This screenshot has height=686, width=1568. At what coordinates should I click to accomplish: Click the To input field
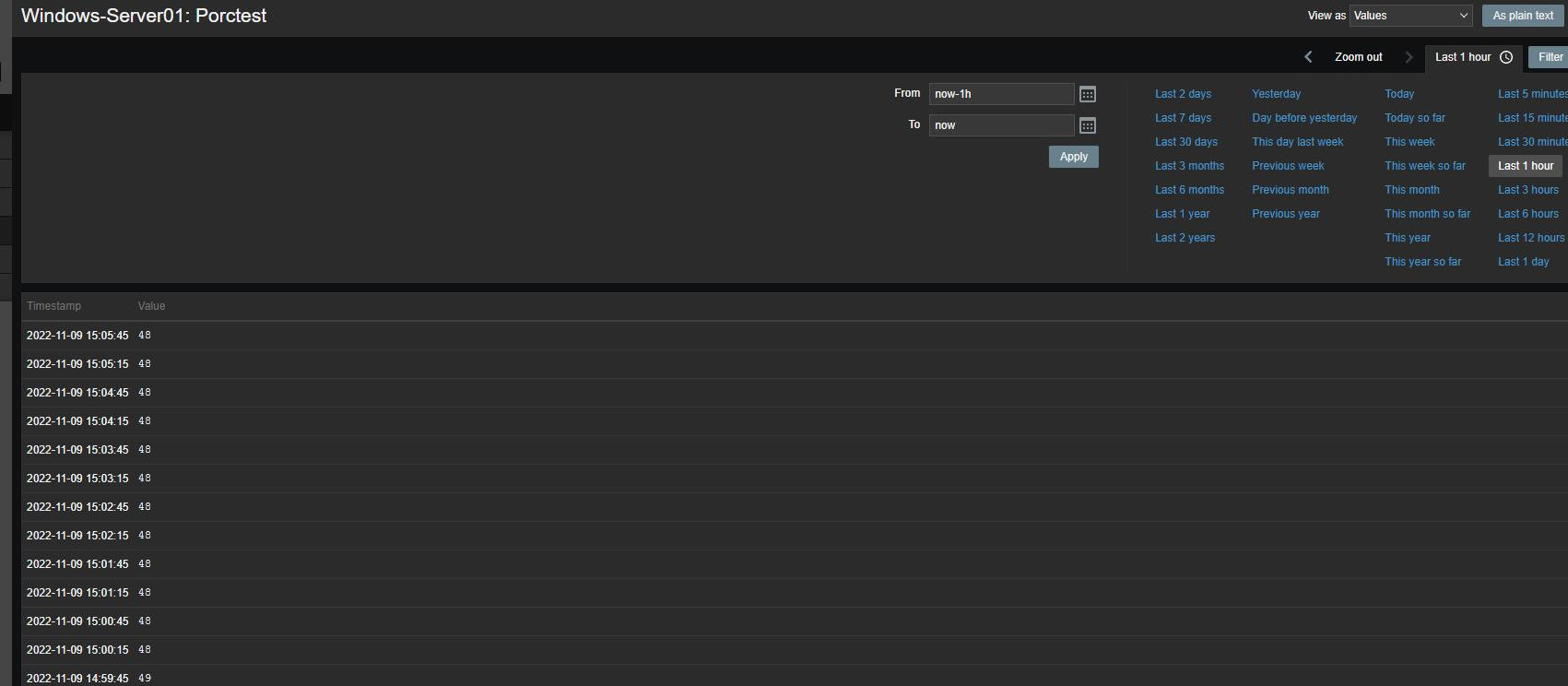coord(1001,125)
